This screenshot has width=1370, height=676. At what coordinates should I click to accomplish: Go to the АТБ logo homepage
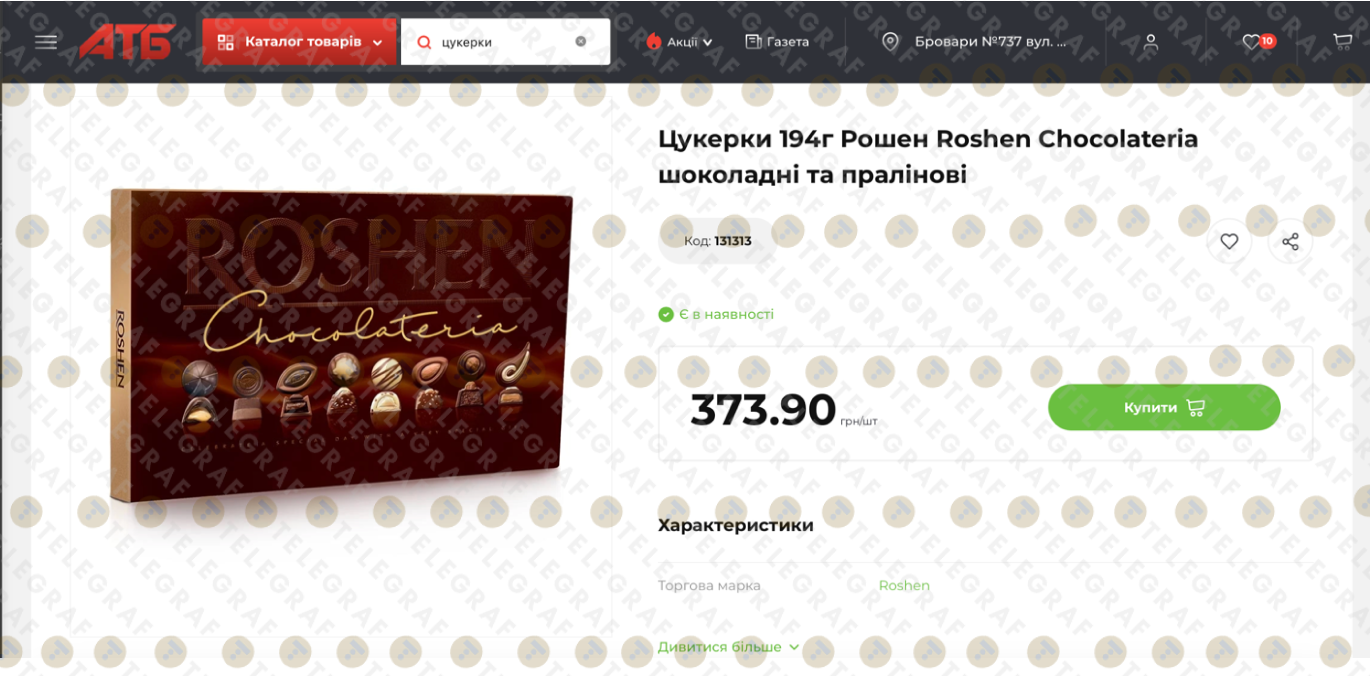coord(127,42)
